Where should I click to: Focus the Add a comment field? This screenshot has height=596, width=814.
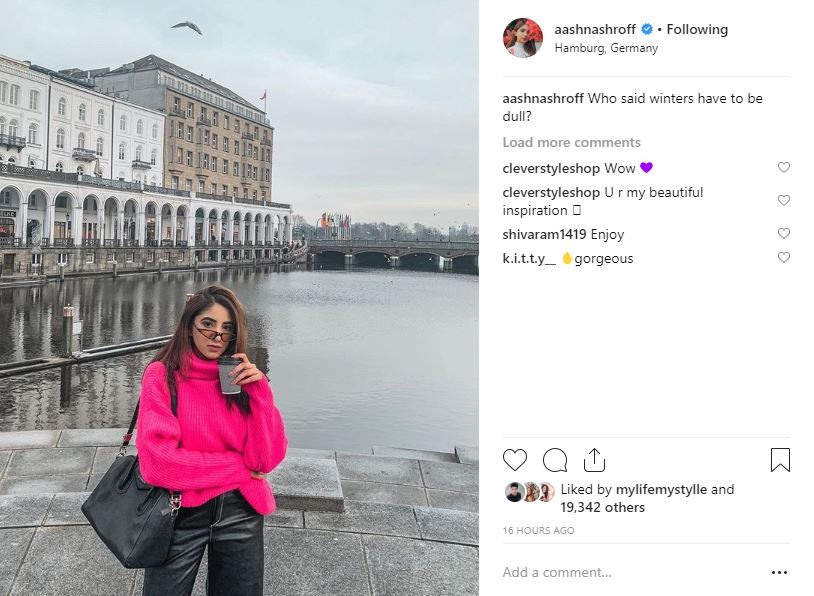pyautogui.click(x=633, y=572)
